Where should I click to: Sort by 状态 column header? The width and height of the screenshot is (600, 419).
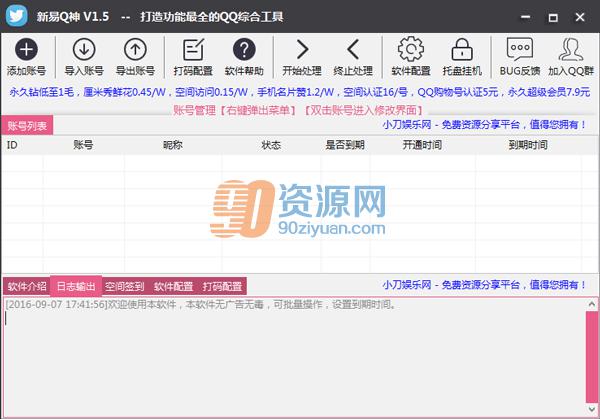(x=271, y=145)
